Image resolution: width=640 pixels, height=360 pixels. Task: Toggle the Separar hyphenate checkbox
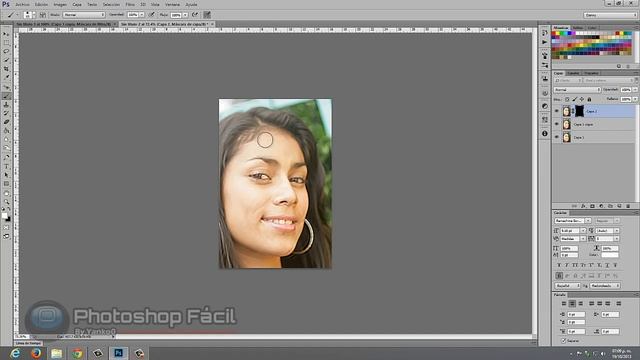click(x=563, y=340)
